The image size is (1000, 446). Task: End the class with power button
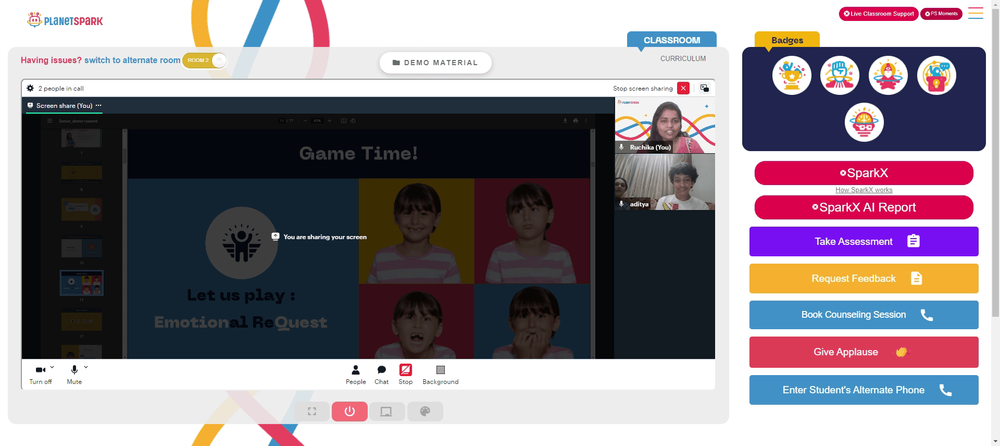click(349, 412)
